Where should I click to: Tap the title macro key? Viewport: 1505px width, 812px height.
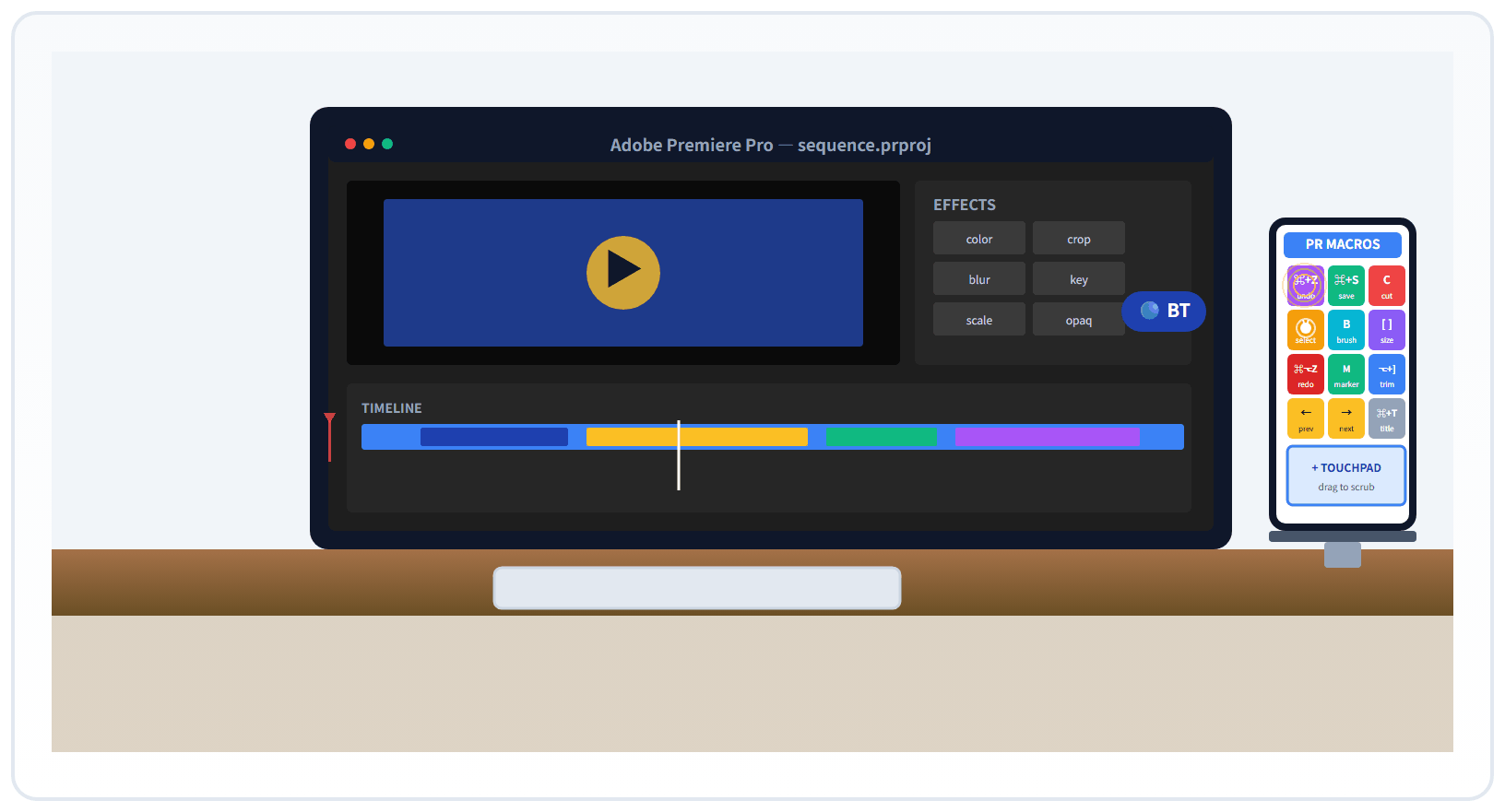[1387, 418]
